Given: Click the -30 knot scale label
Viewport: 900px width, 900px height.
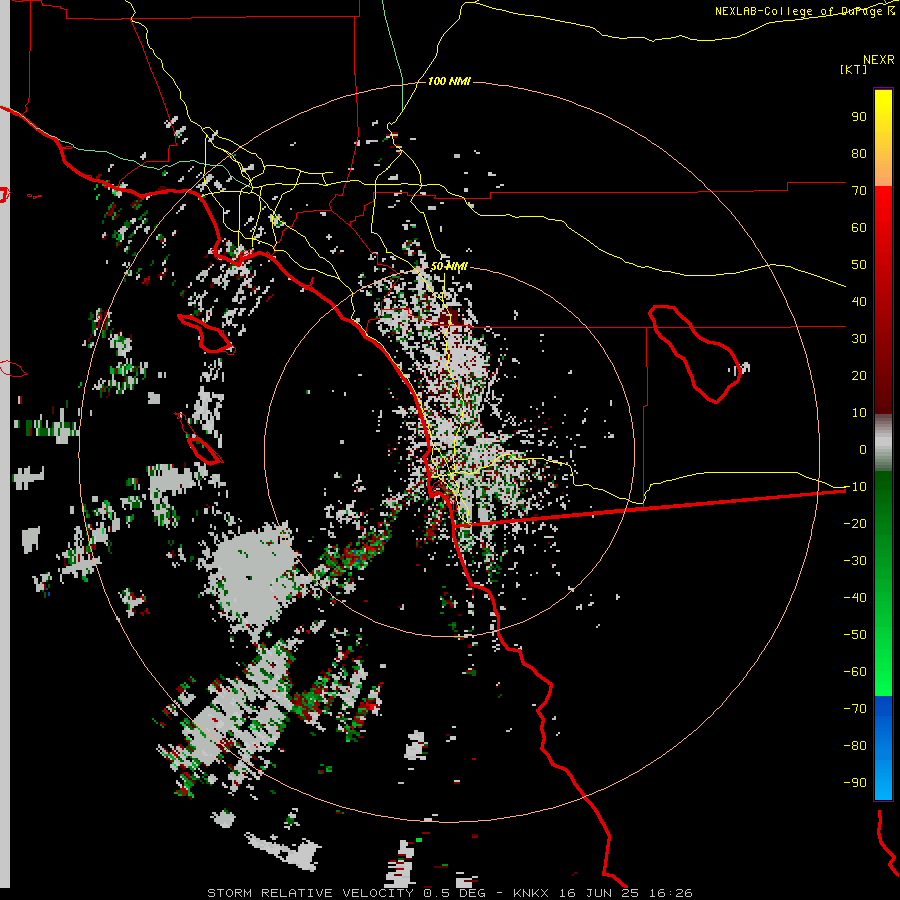Looking at the screenshot, I should pos(855,561).
